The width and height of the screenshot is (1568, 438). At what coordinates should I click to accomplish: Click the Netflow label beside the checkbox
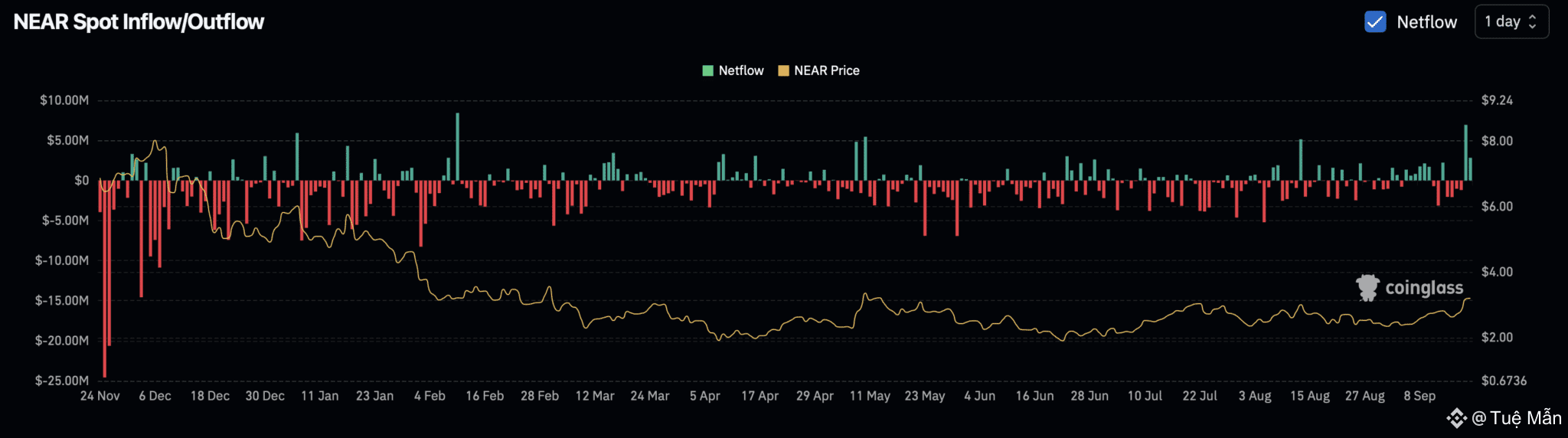coord(1426,22)
